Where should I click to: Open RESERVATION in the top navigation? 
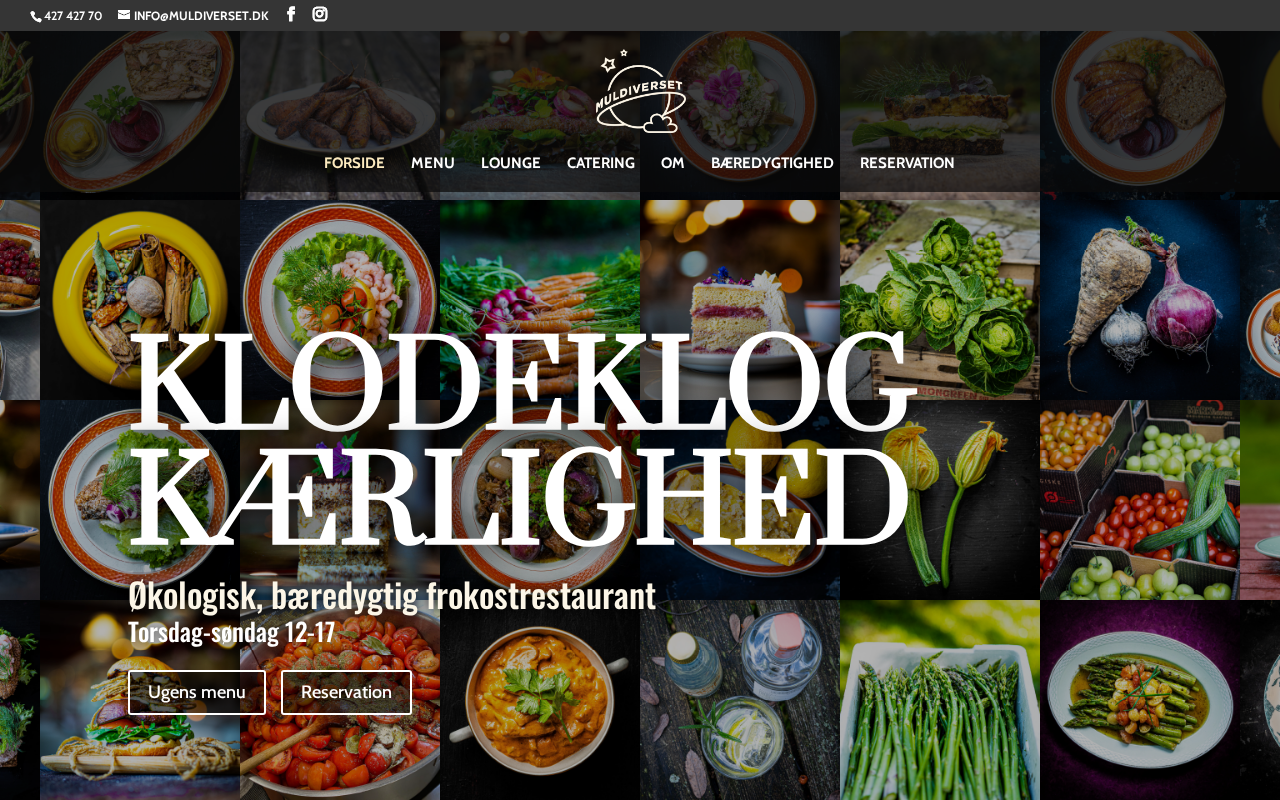click(x=907, y=163)
